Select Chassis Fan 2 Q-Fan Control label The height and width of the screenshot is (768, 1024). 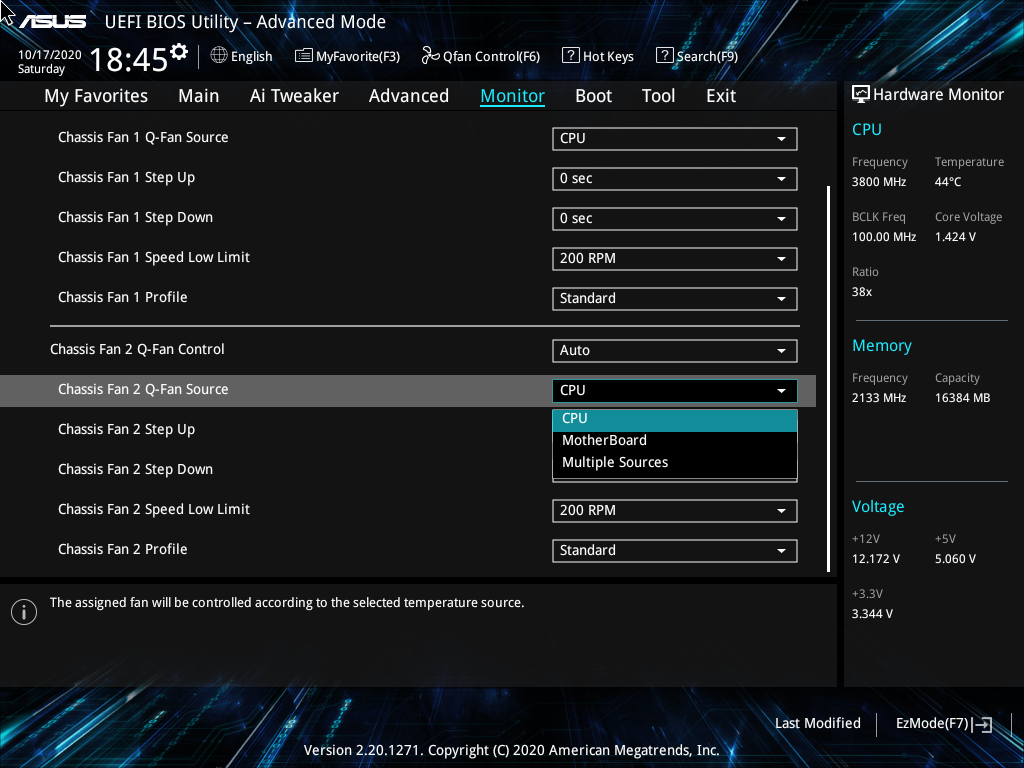click(x=137, y=350)
